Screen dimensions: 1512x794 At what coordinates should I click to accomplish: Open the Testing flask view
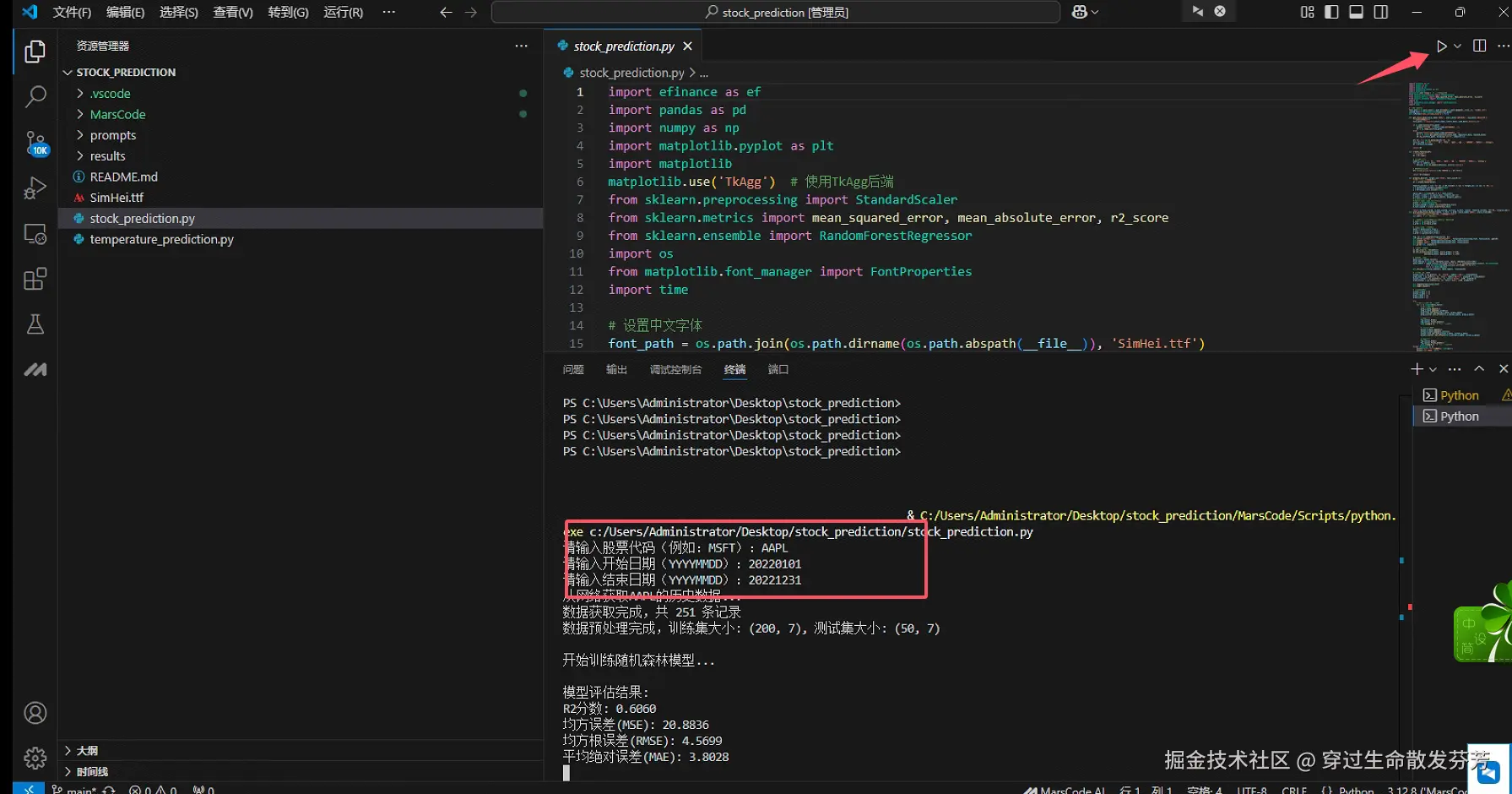point(35,324)
